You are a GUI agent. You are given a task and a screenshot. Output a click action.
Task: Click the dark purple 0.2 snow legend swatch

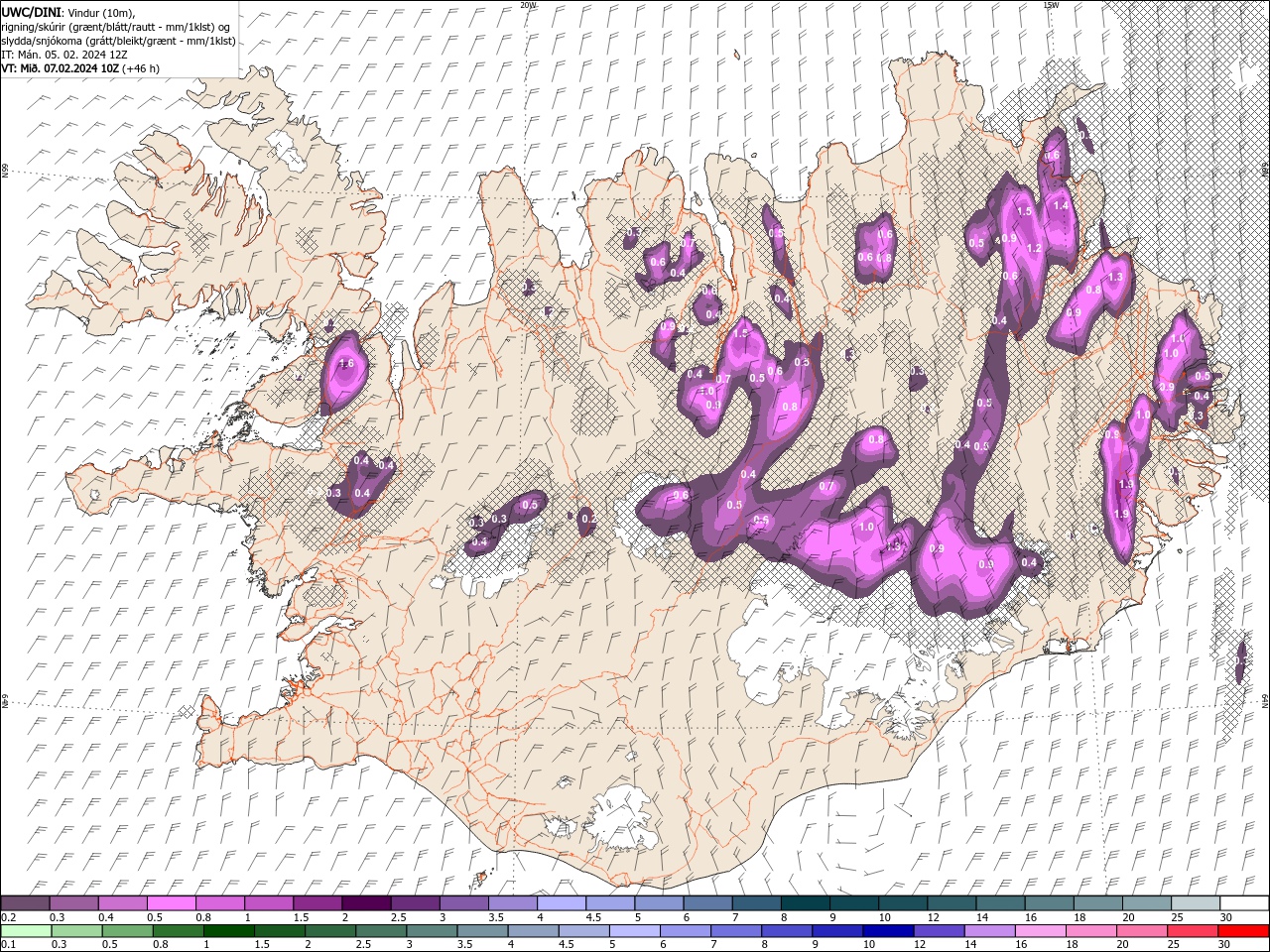click(x=25, y=903)
